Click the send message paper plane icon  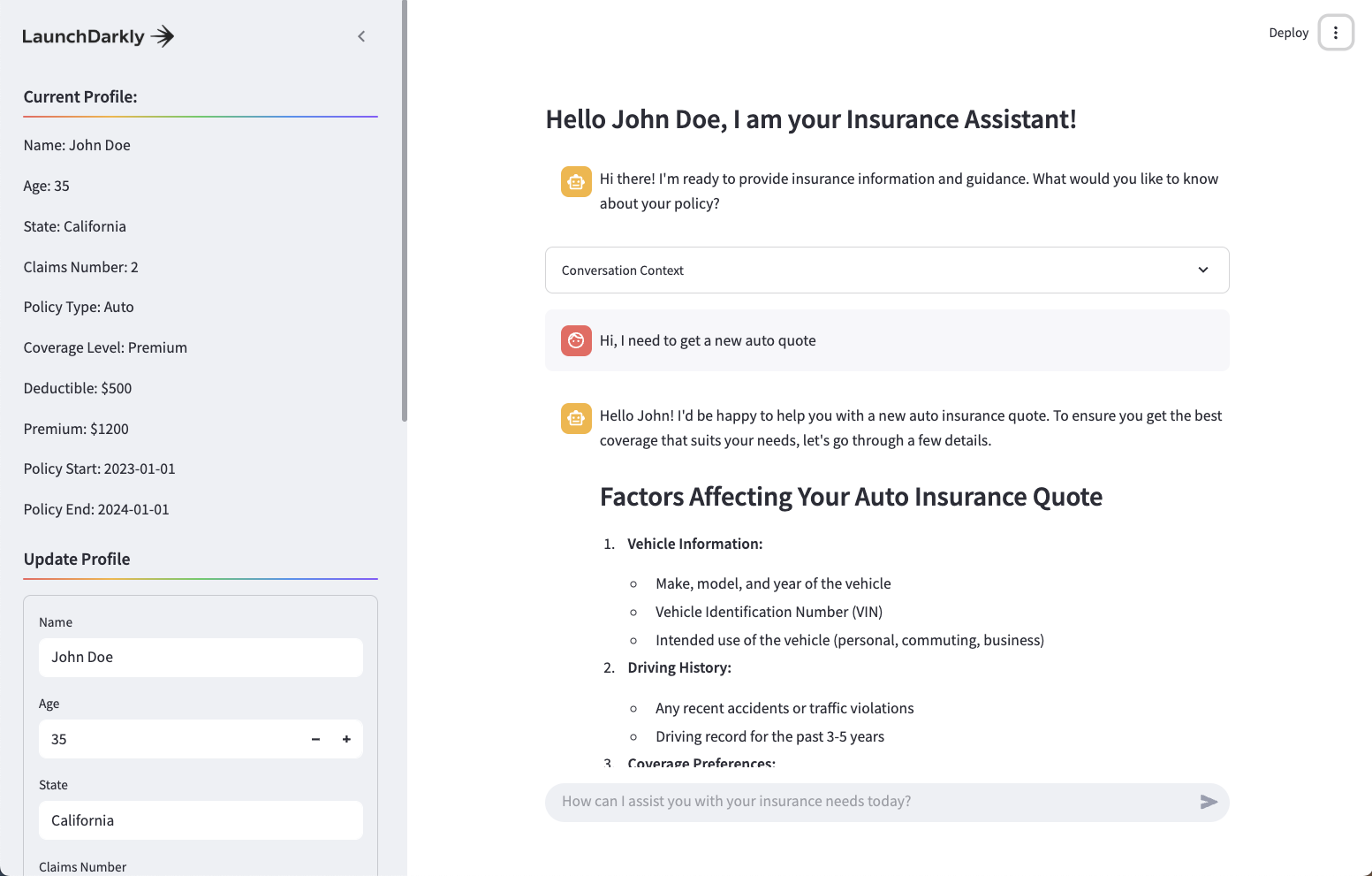click(1208, 802)
